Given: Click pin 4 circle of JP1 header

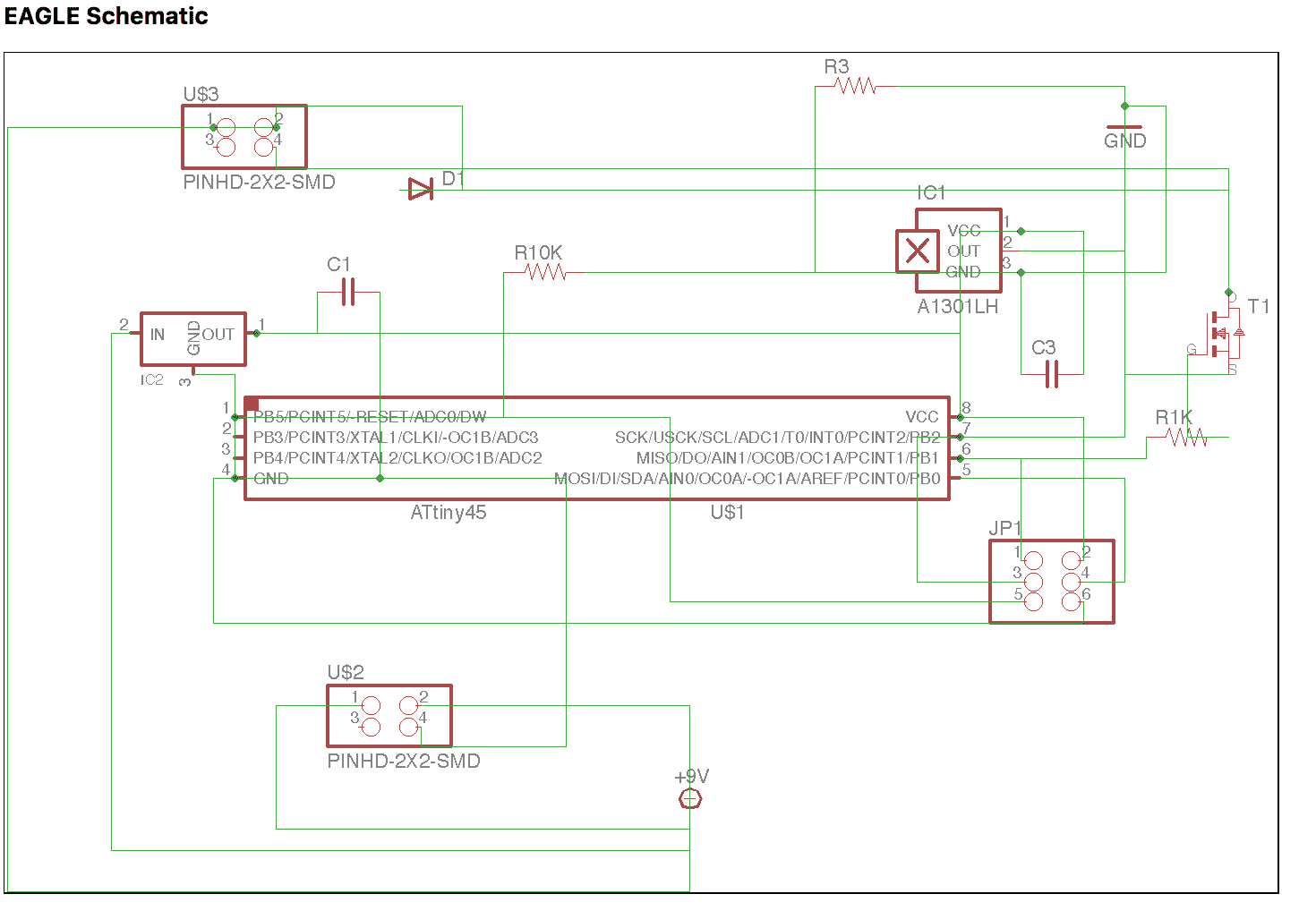Looking at the screenshot, I should point(1071,582).
